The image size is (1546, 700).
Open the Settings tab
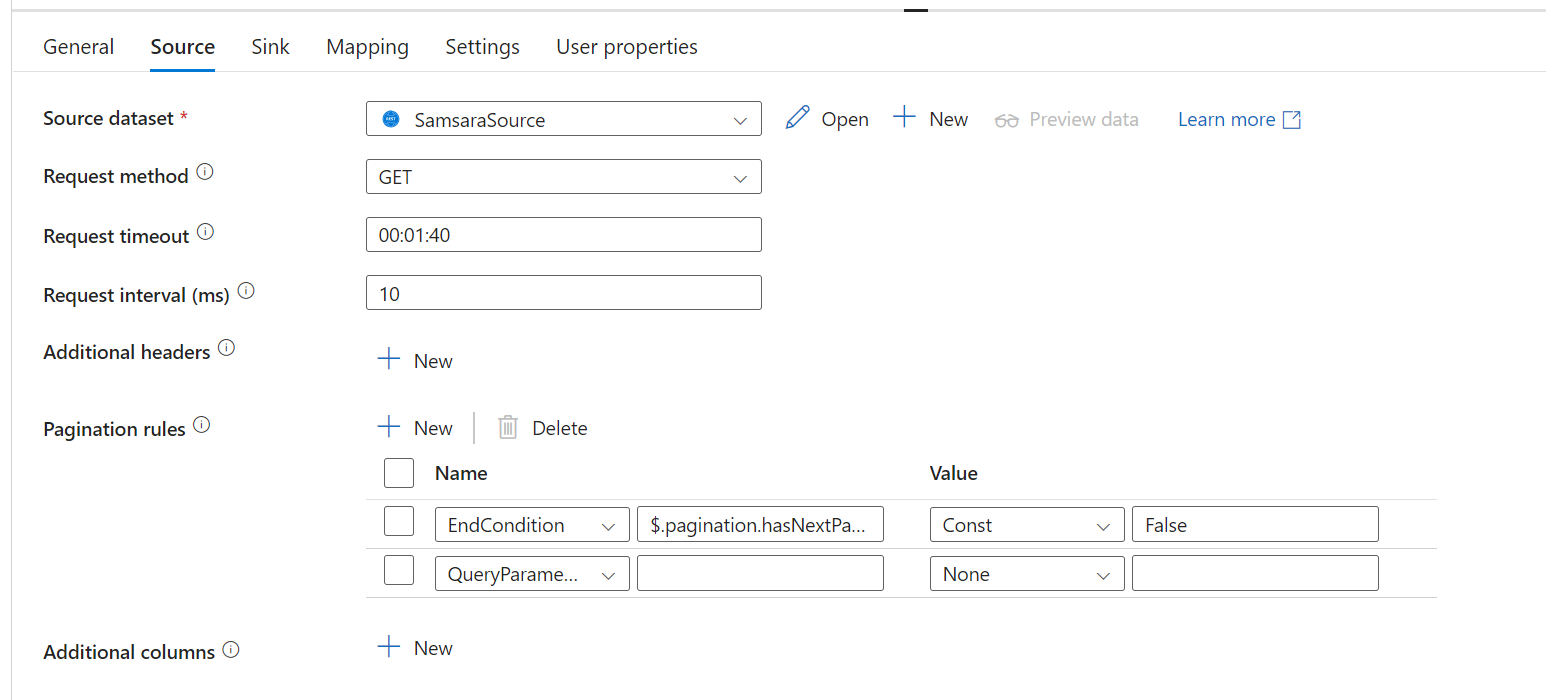[x=482, y=47]
